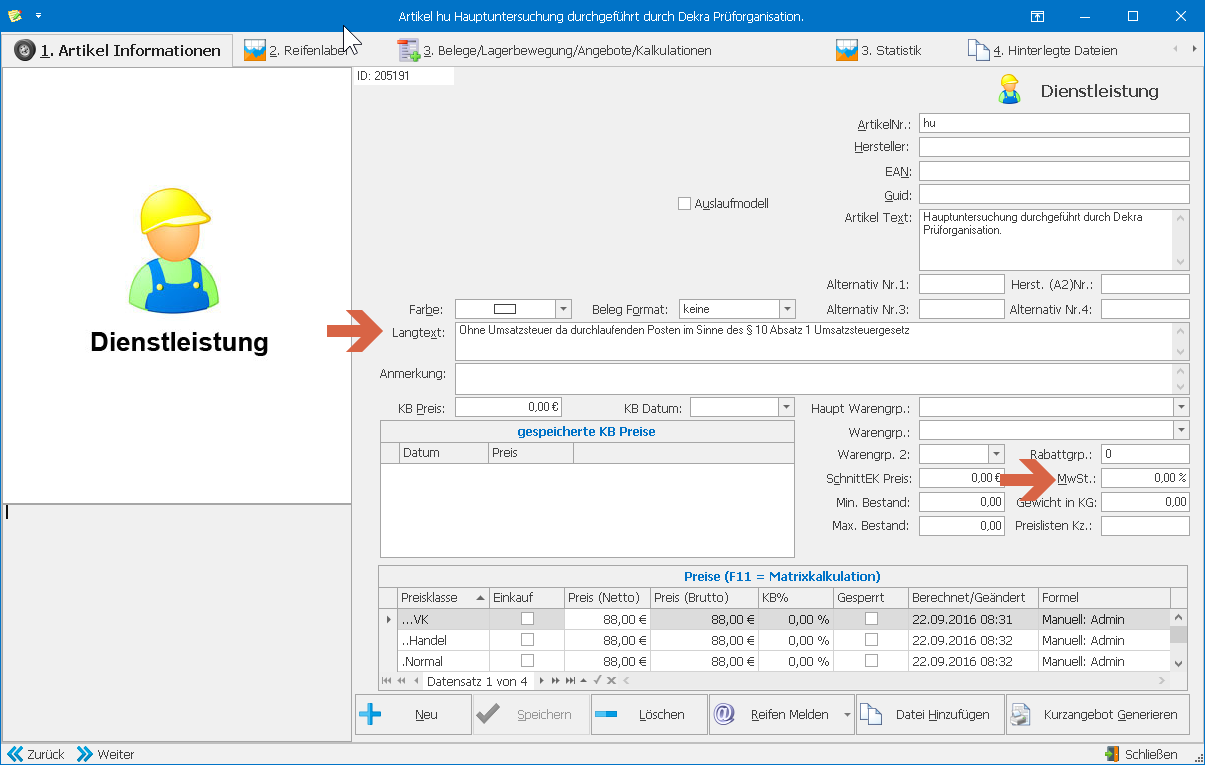Open the app icon menu in title bar
1205x765 pixels.
(x=14, y=16)
